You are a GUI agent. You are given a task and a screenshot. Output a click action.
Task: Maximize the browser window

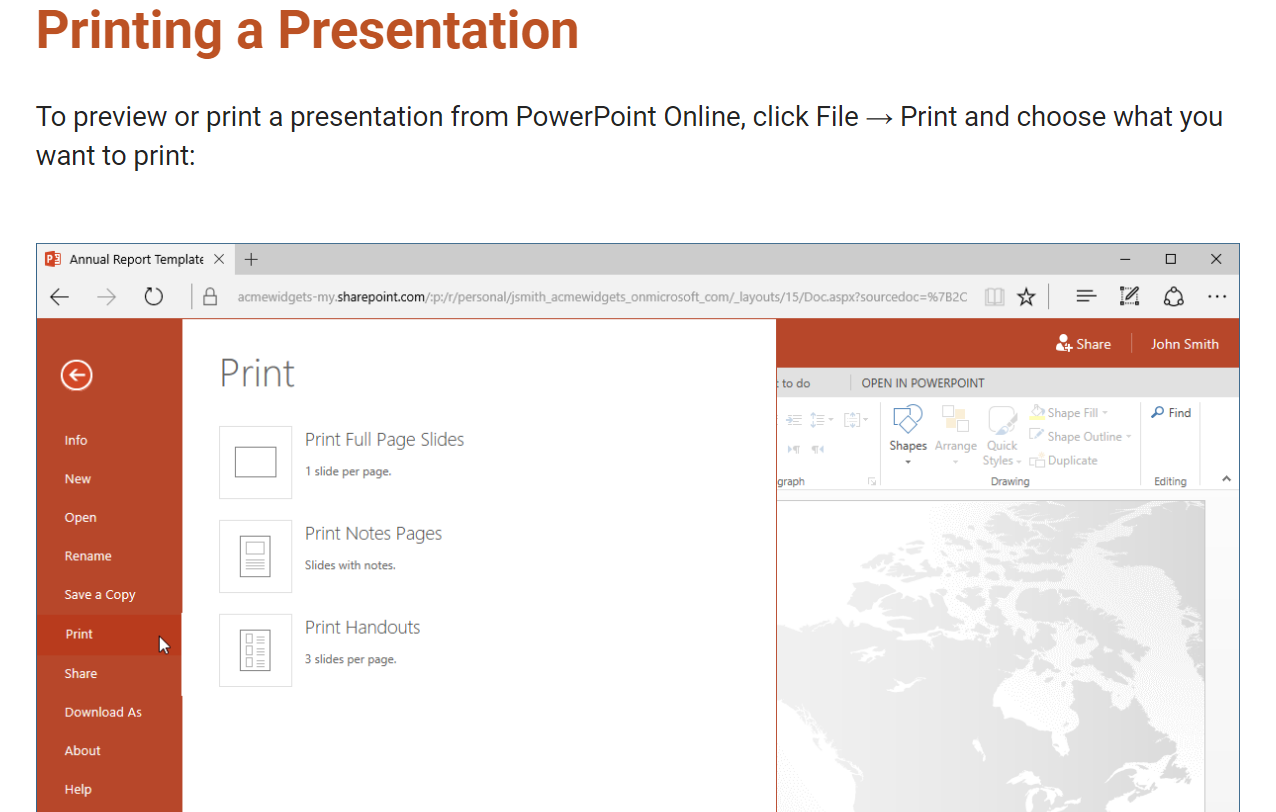coord(1171,259)
